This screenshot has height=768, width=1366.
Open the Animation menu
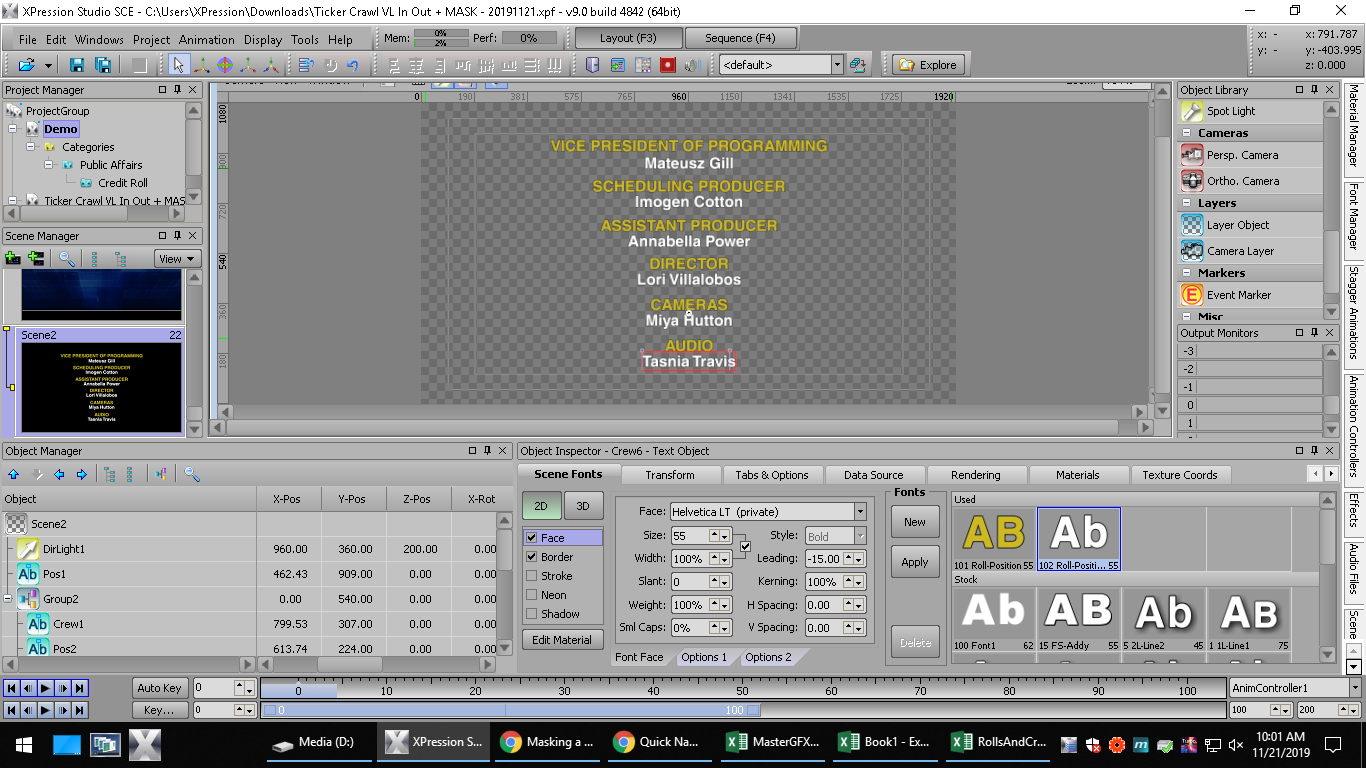207,40
